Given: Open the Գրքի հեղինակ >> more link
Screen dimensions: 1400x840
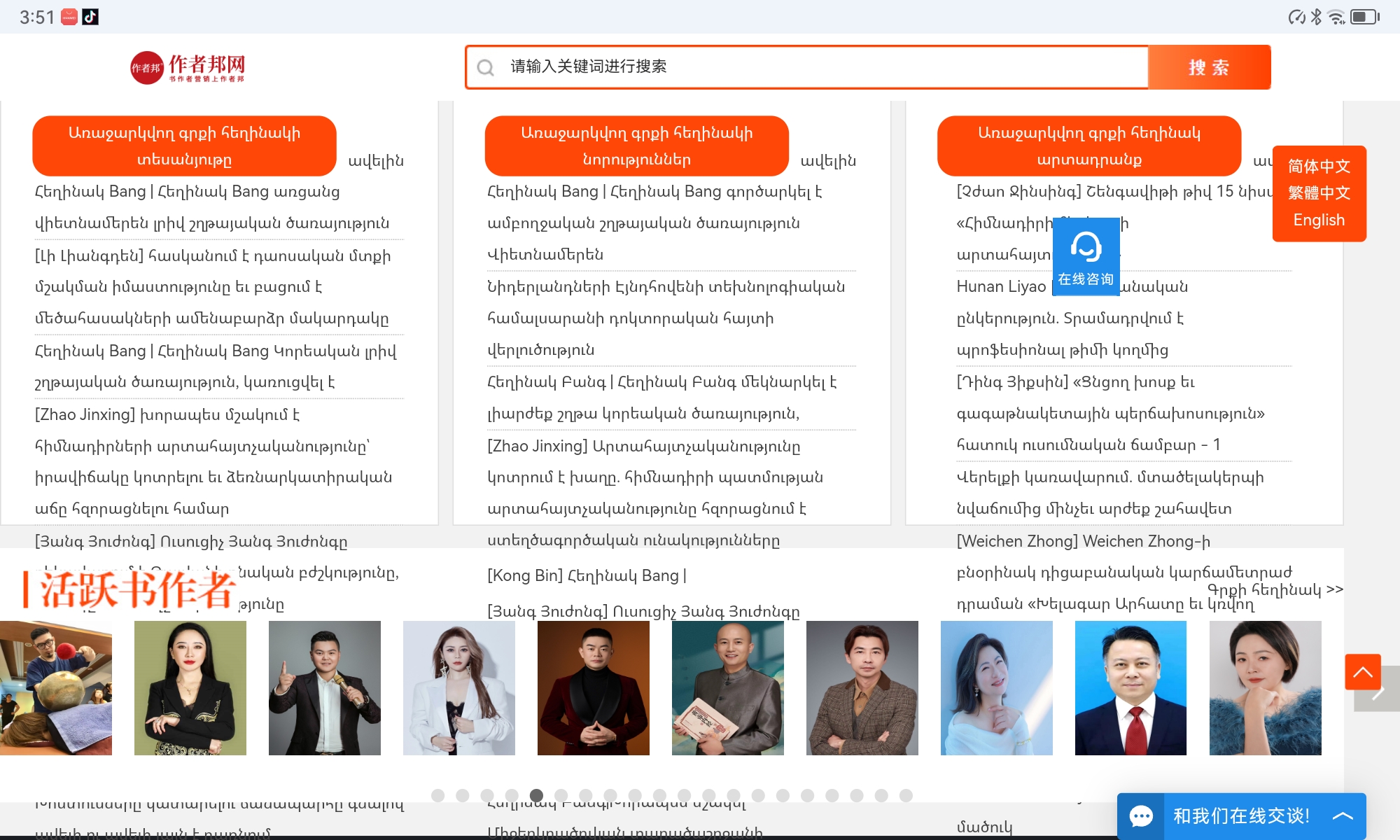Looking at the screenshot, I should [1275, 589].
